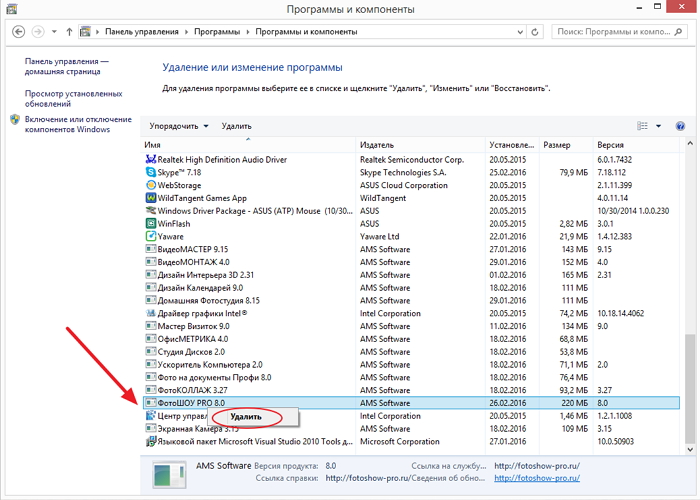Open Панель управления домашняя страница link
The height and width of the screenshot is (500, 700).
[67, 66]
